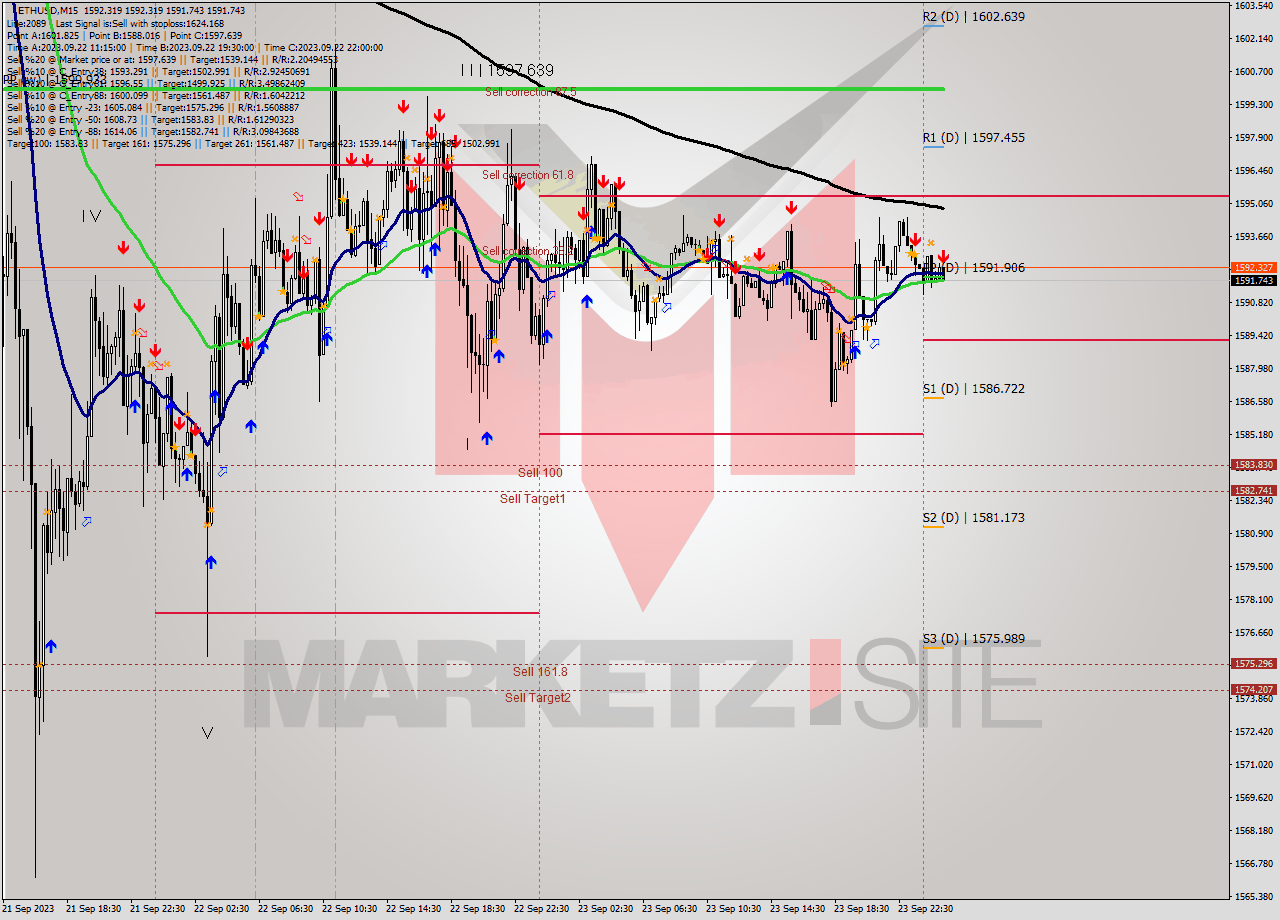1280x920 pixels.
Task: Click the red 1575.296 price tag
Action: point(1254,664)
